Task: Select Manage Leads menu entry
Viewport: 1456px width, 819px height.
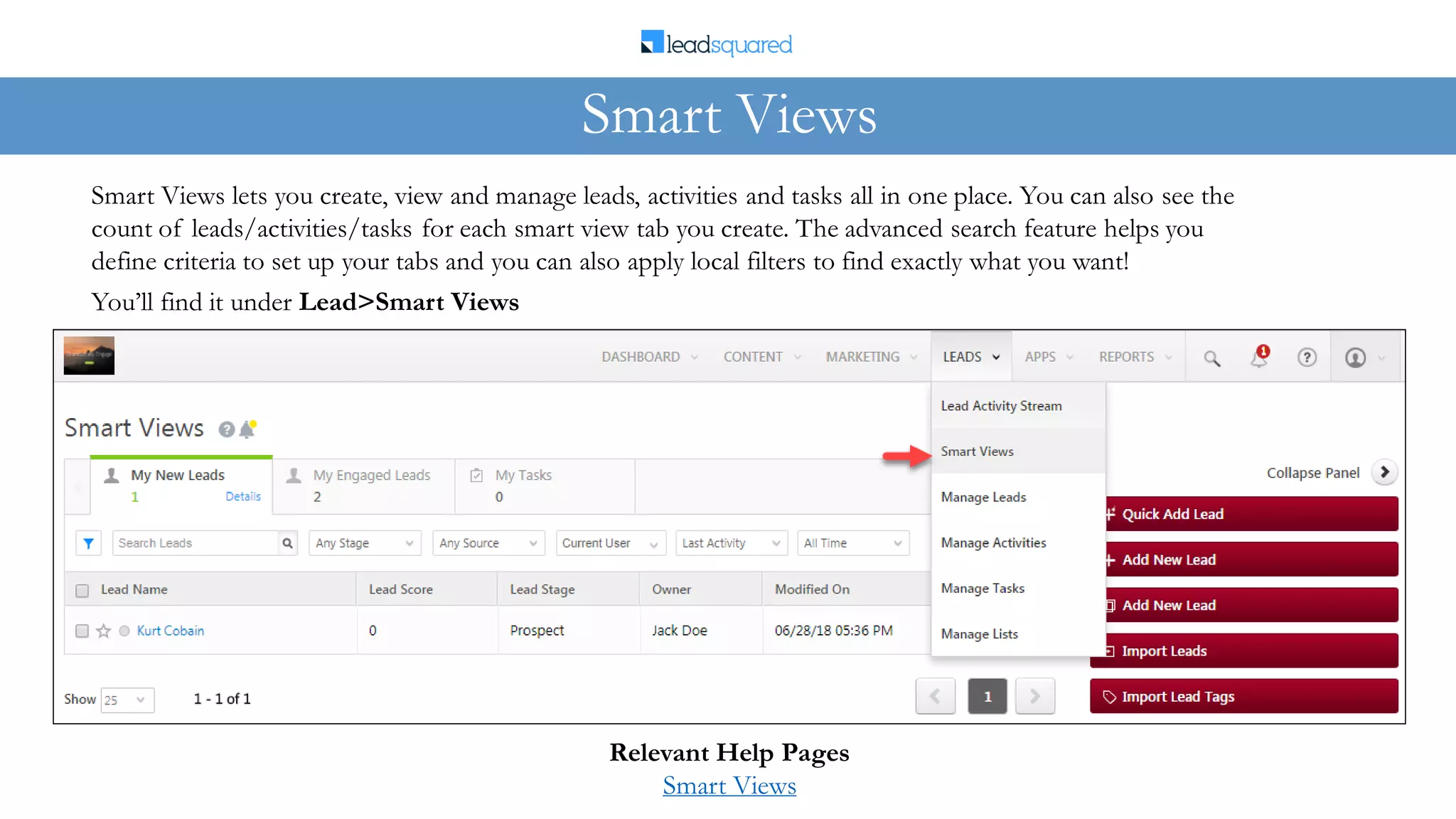Action: (x=1018, y=497)
